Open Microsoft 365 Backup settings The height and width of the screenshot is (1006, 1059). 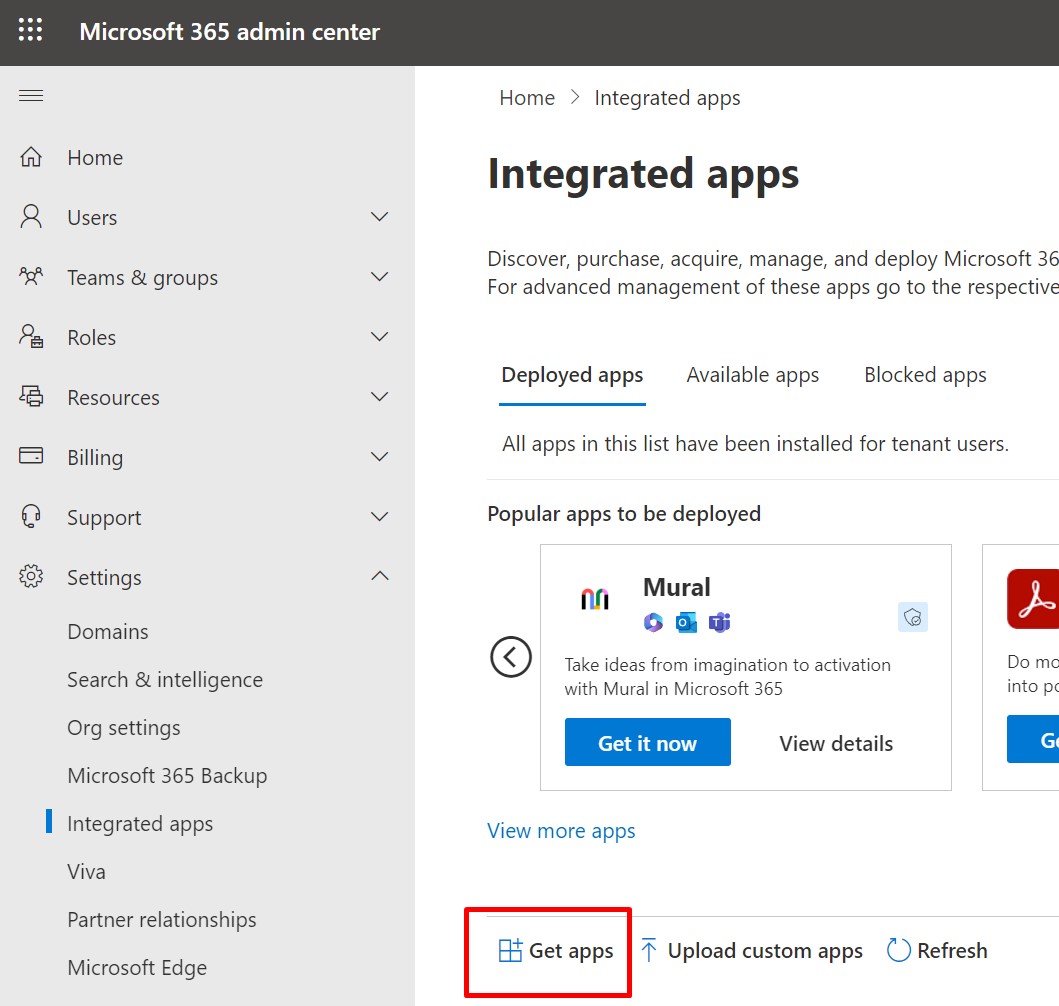(167, 775)
